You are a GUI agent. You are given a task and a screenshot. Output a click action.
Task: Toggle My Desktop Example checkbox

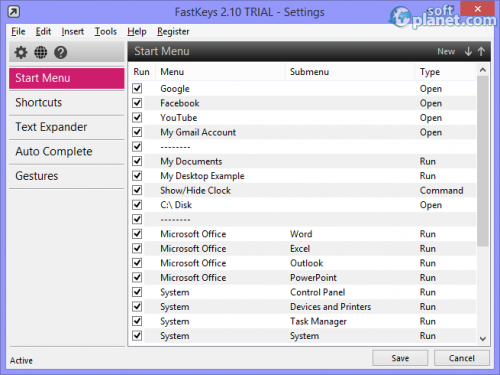137,176
